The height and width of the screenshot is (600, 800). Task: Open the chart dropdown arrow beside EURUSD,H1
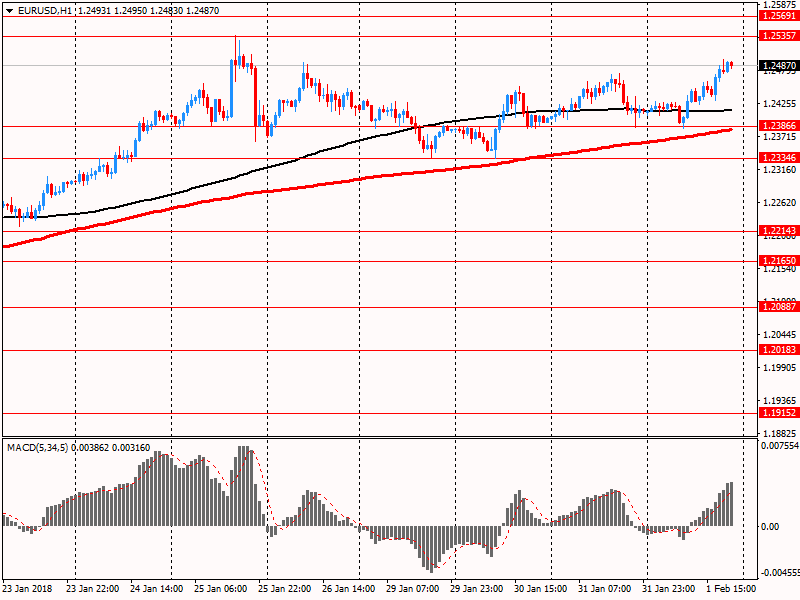click(9, 11)
